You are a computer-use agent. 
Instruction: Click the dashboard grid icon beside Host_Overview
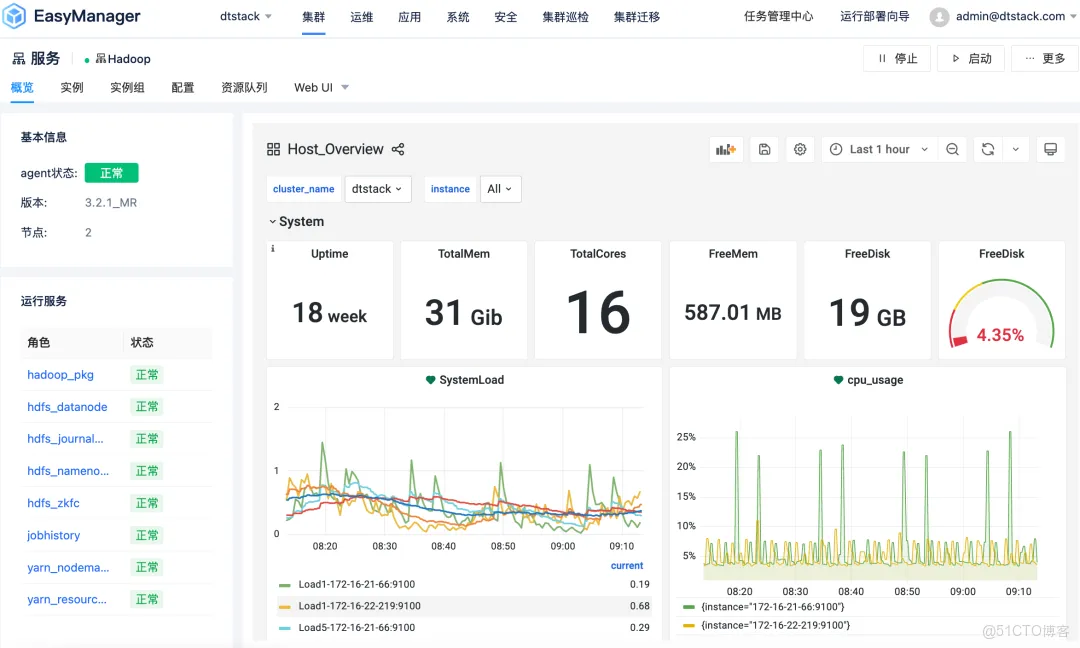pyautogui.click(x=273, y=149)
